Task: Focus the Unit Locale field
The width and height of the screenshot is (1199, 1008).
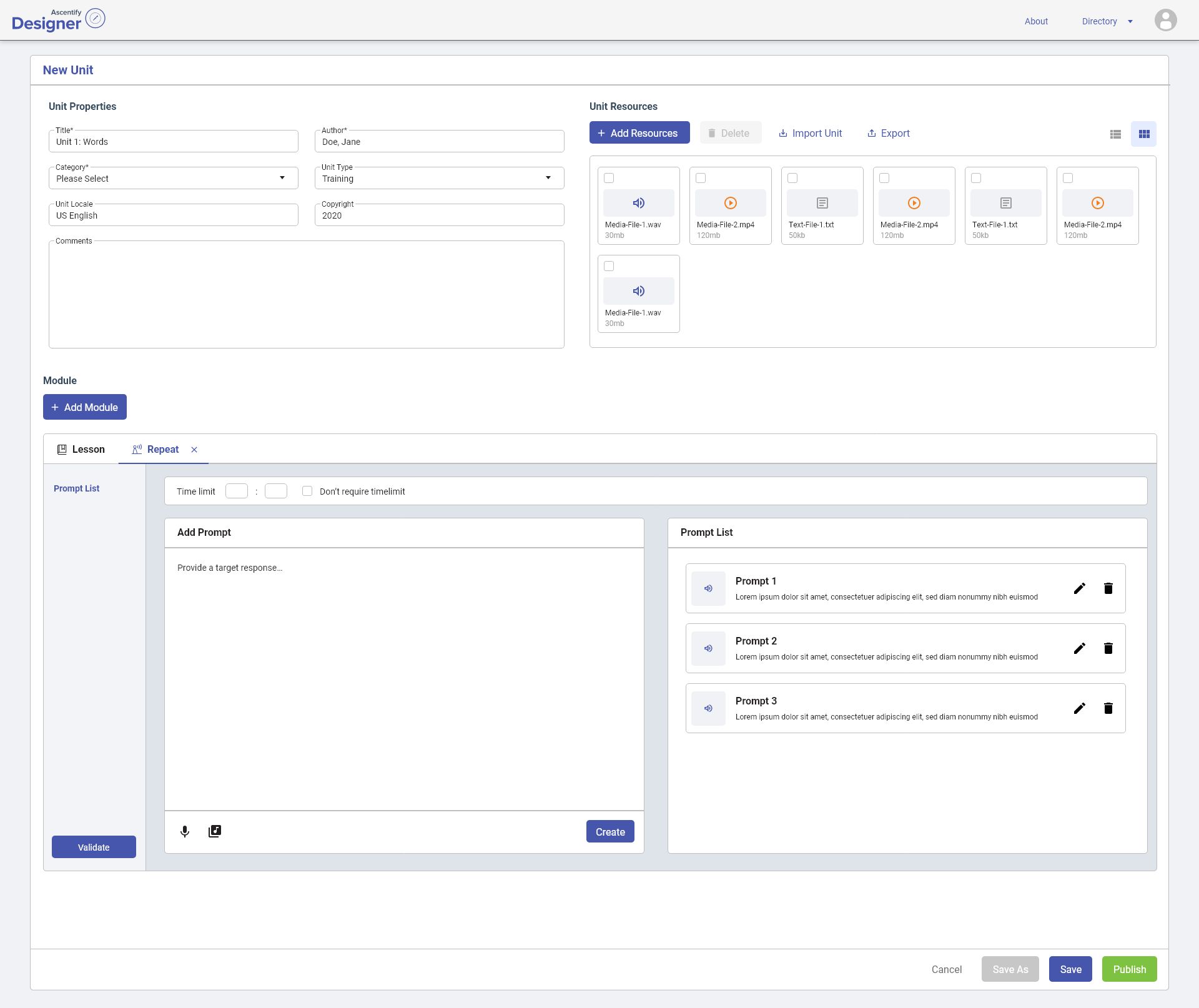Action: (x=174, y=215)
